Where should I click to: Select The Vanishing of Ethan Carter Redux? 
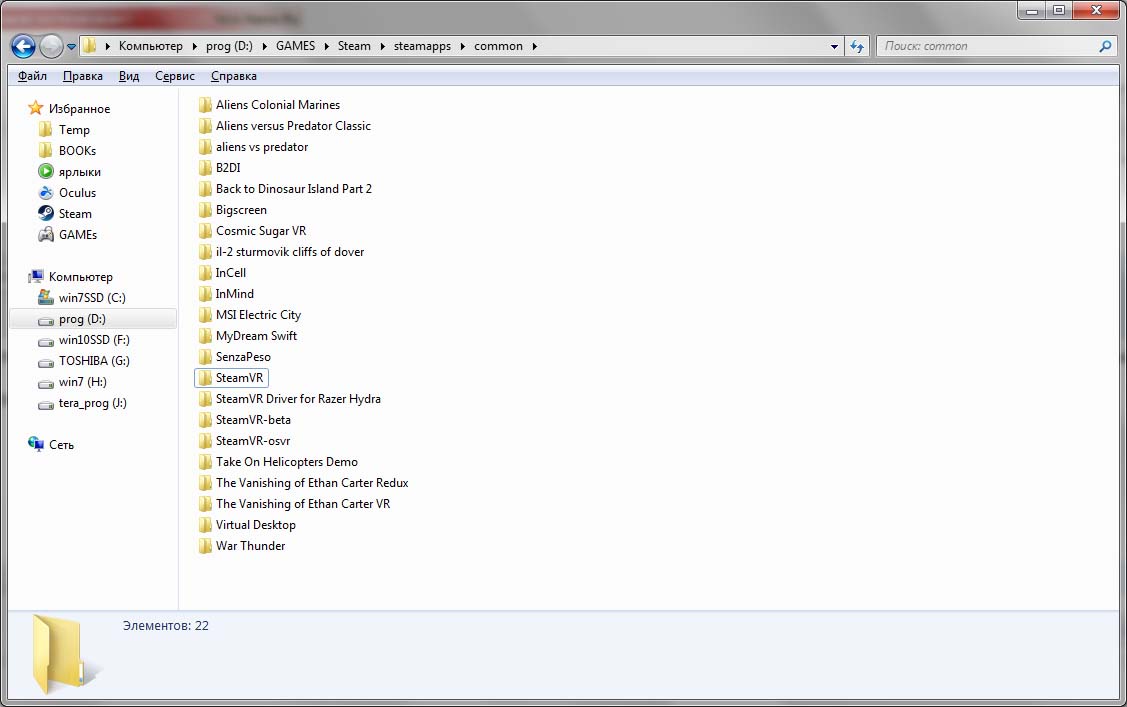[x=304, y=483]
